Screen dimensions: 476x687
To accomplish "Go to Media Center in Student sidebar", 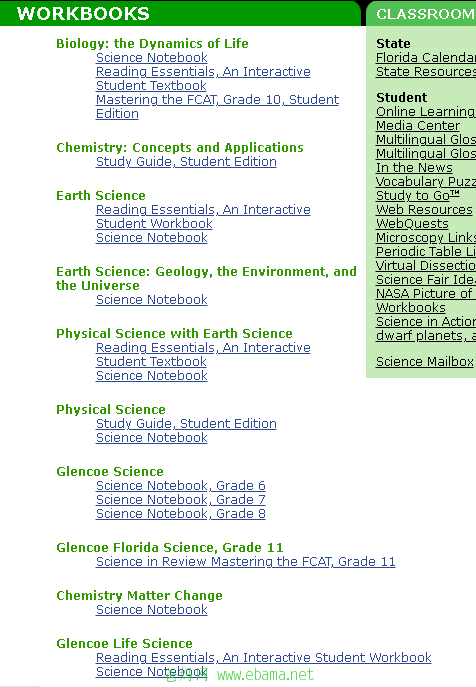I will [418, 126].
